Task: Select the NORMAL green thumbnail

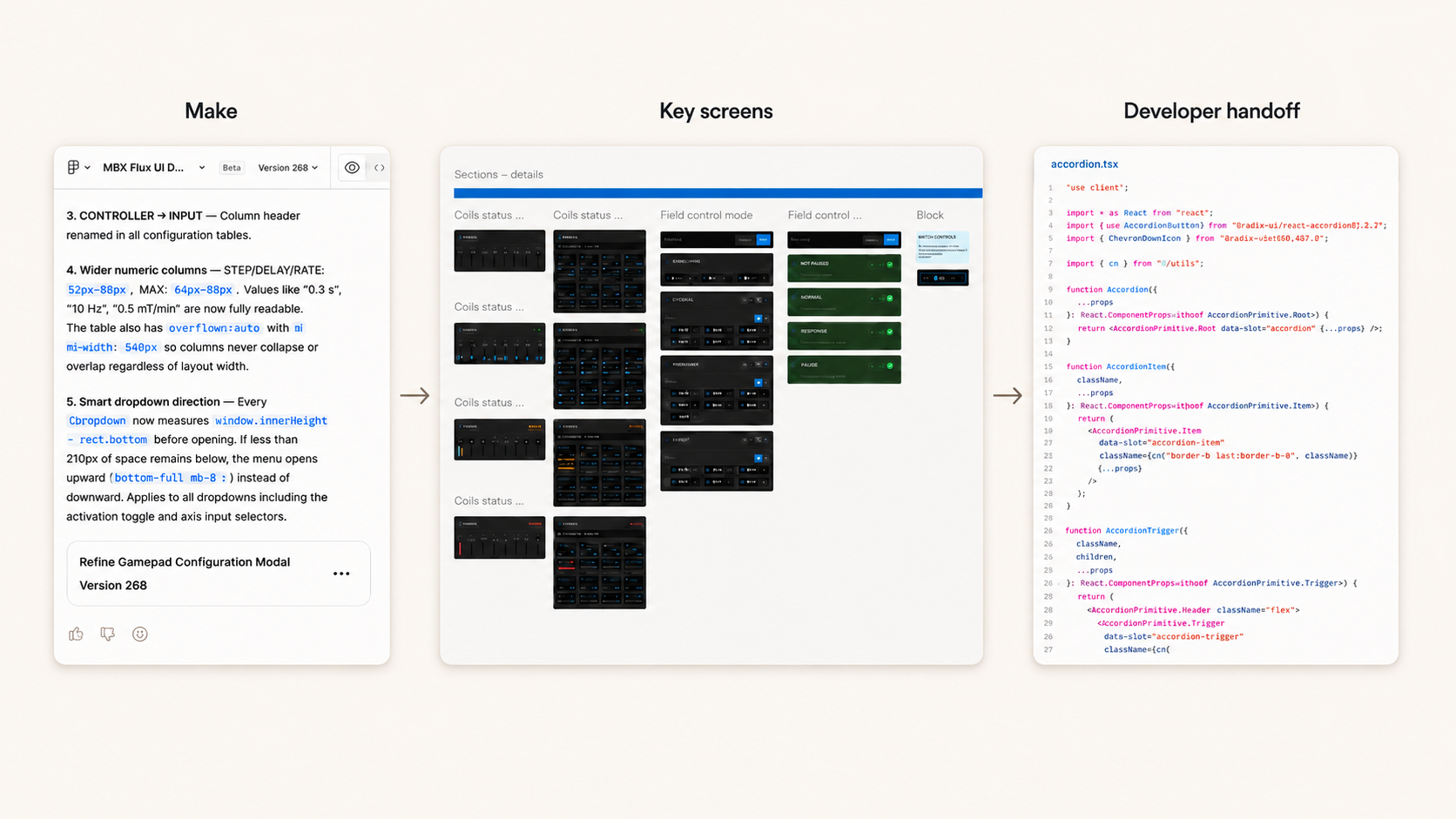Action: coord(844,302)
